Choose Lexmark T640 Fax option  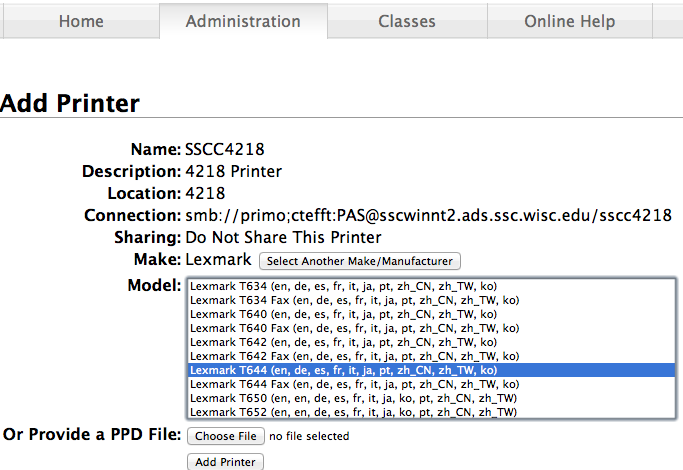(353, 328)
